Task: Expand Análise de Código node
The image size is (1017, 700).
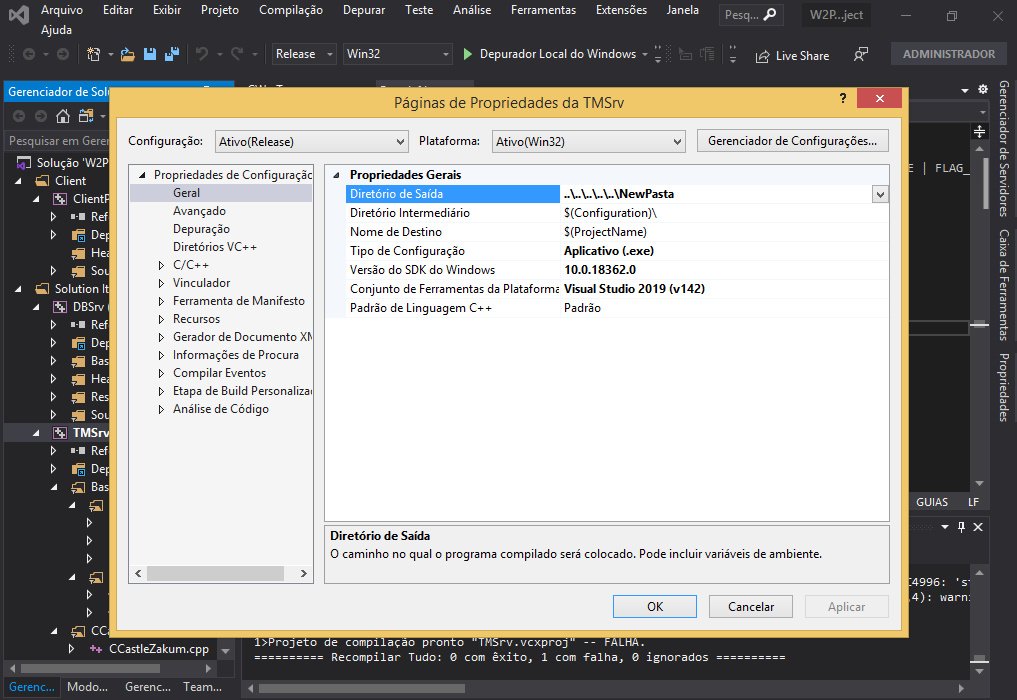Action: click(x=162, y=409)
